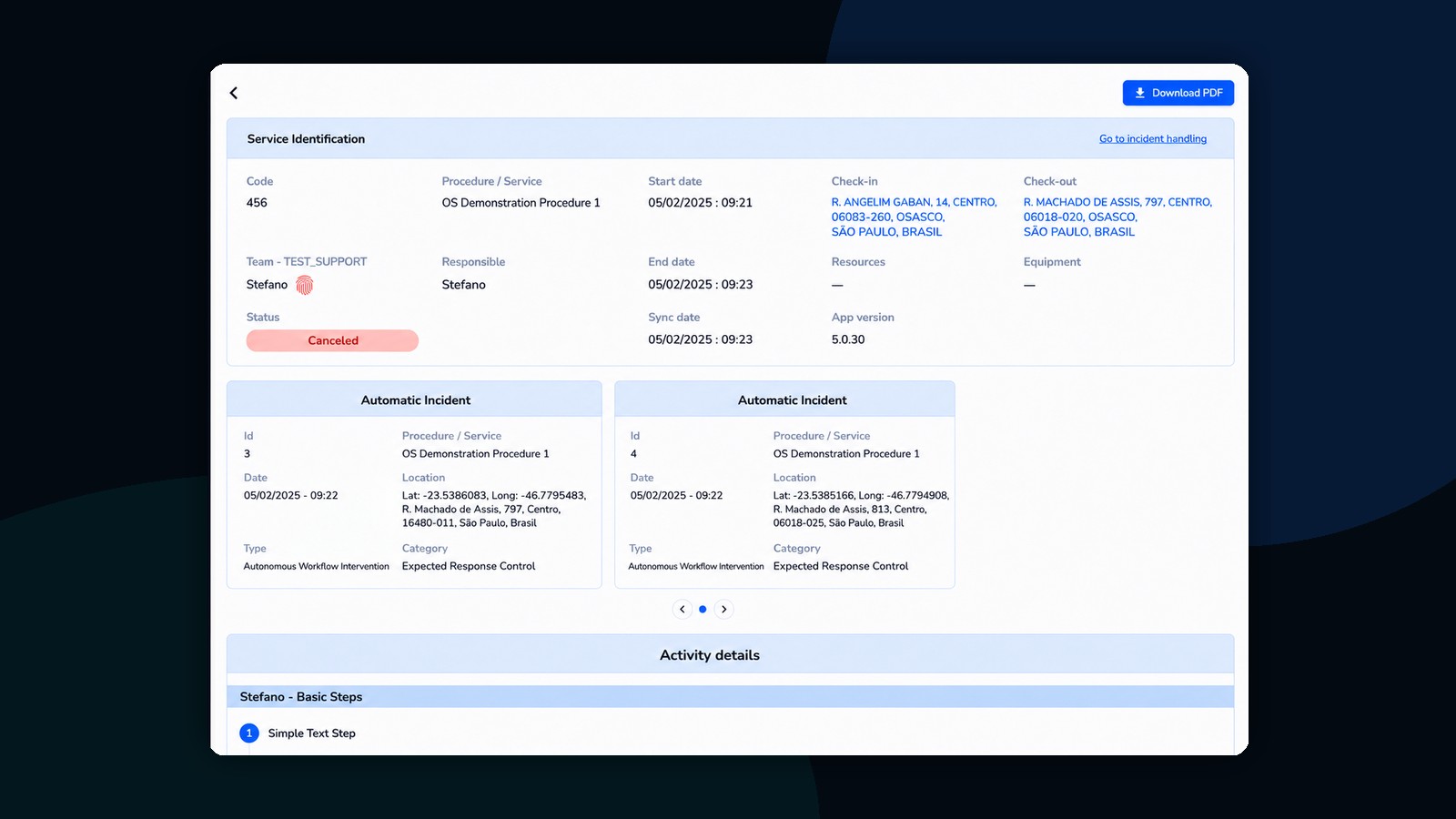Open the check-in address R. Angelim Gaban
The image size is (1456, 819).
tap(914, 217)
